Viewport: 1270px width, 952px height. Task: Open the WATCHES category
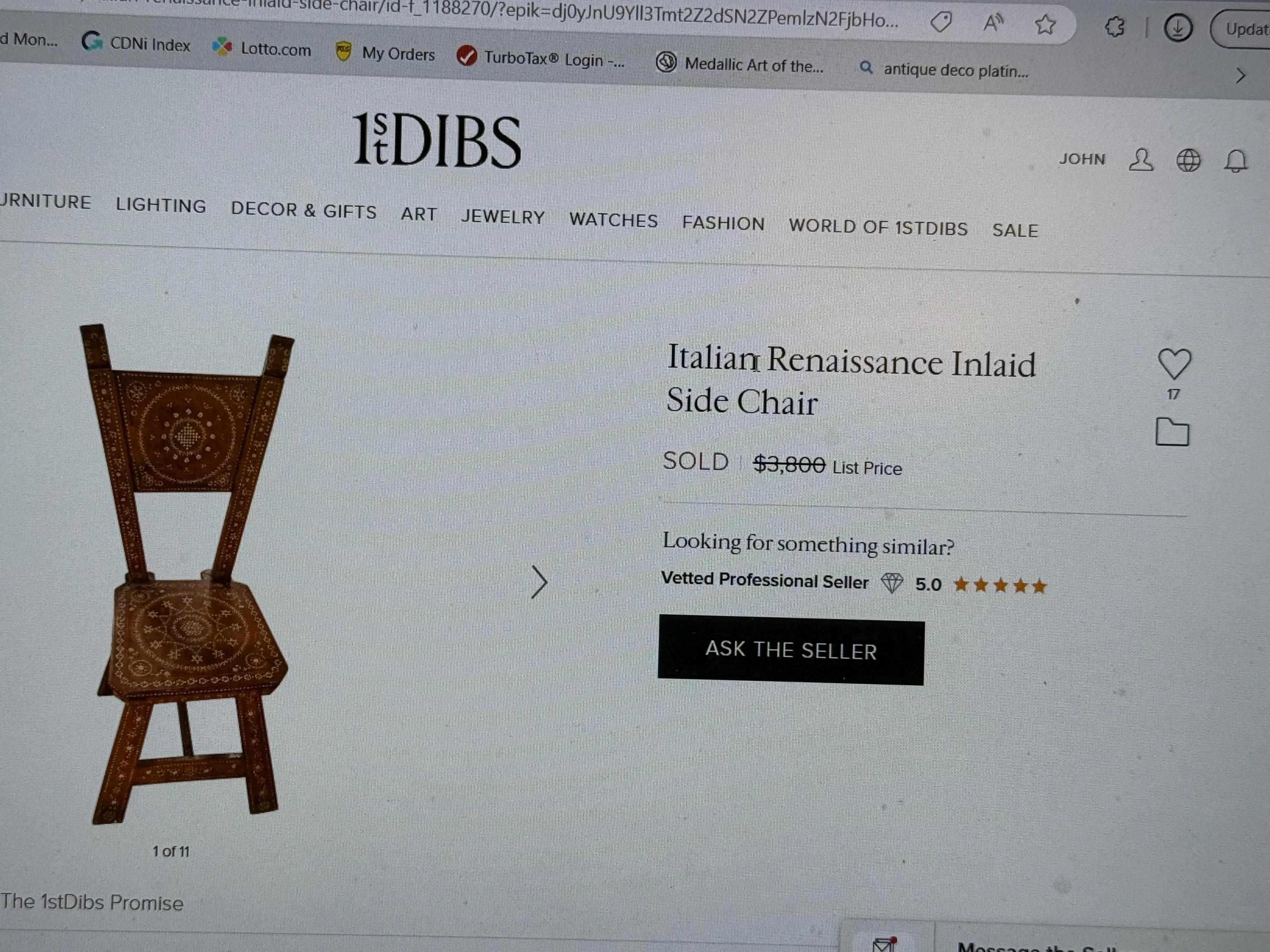613,220
